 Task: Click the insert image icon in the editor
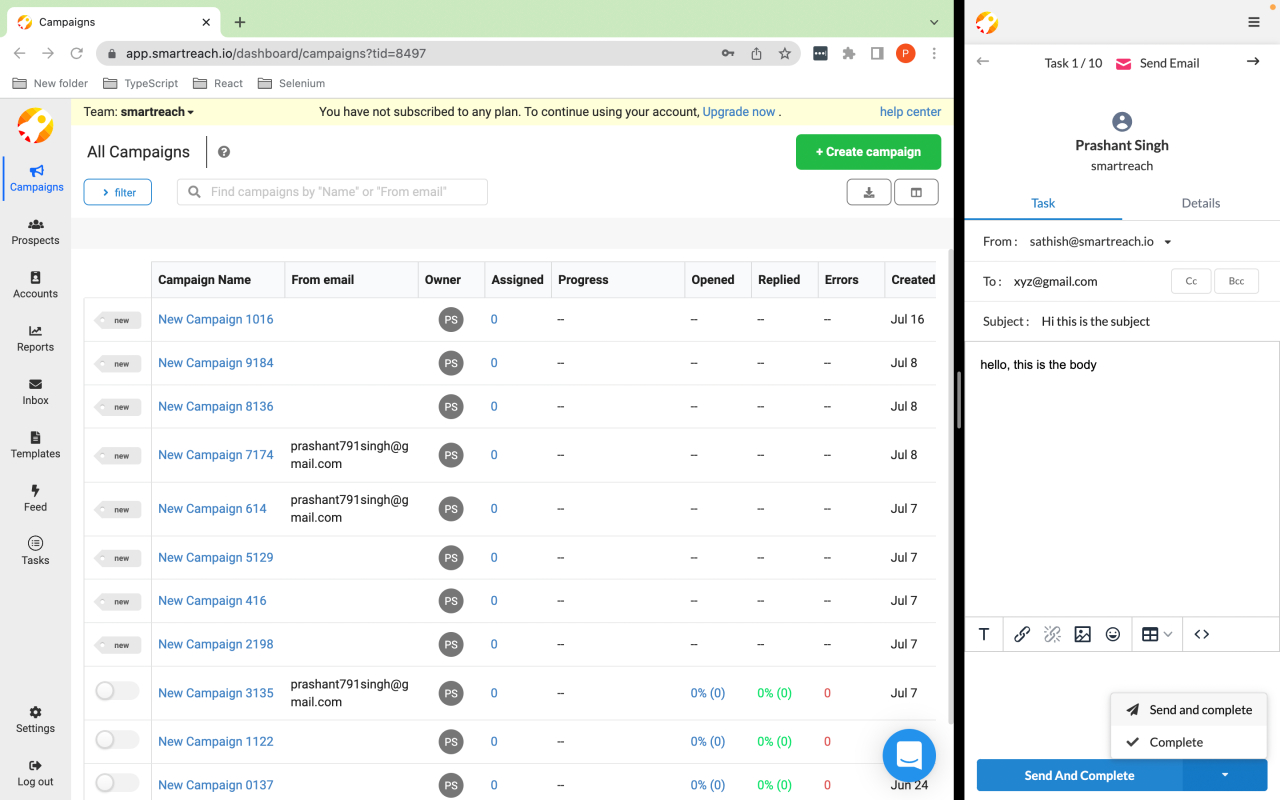tap(1082, 634)
